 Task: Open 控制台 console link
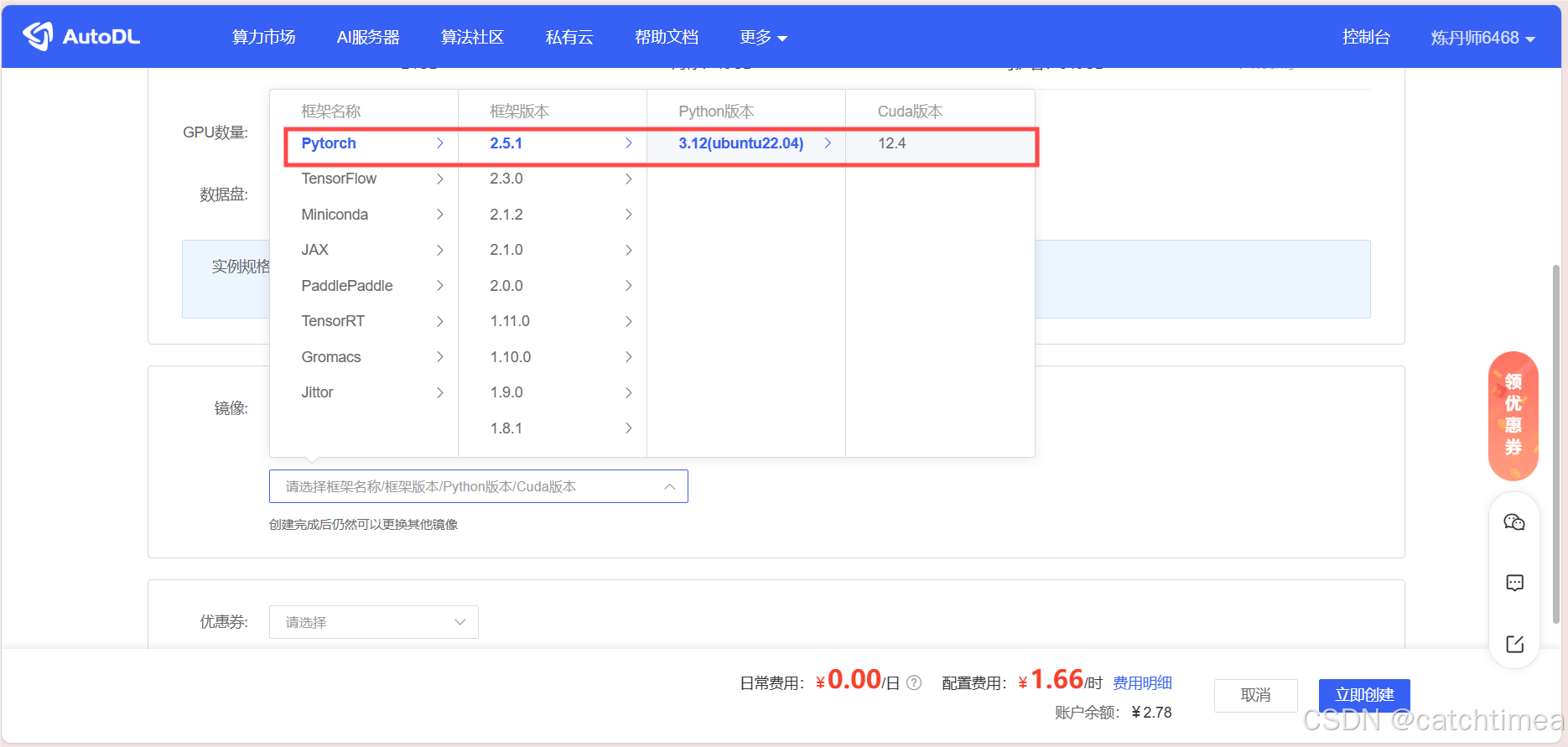click(1366, 37)
